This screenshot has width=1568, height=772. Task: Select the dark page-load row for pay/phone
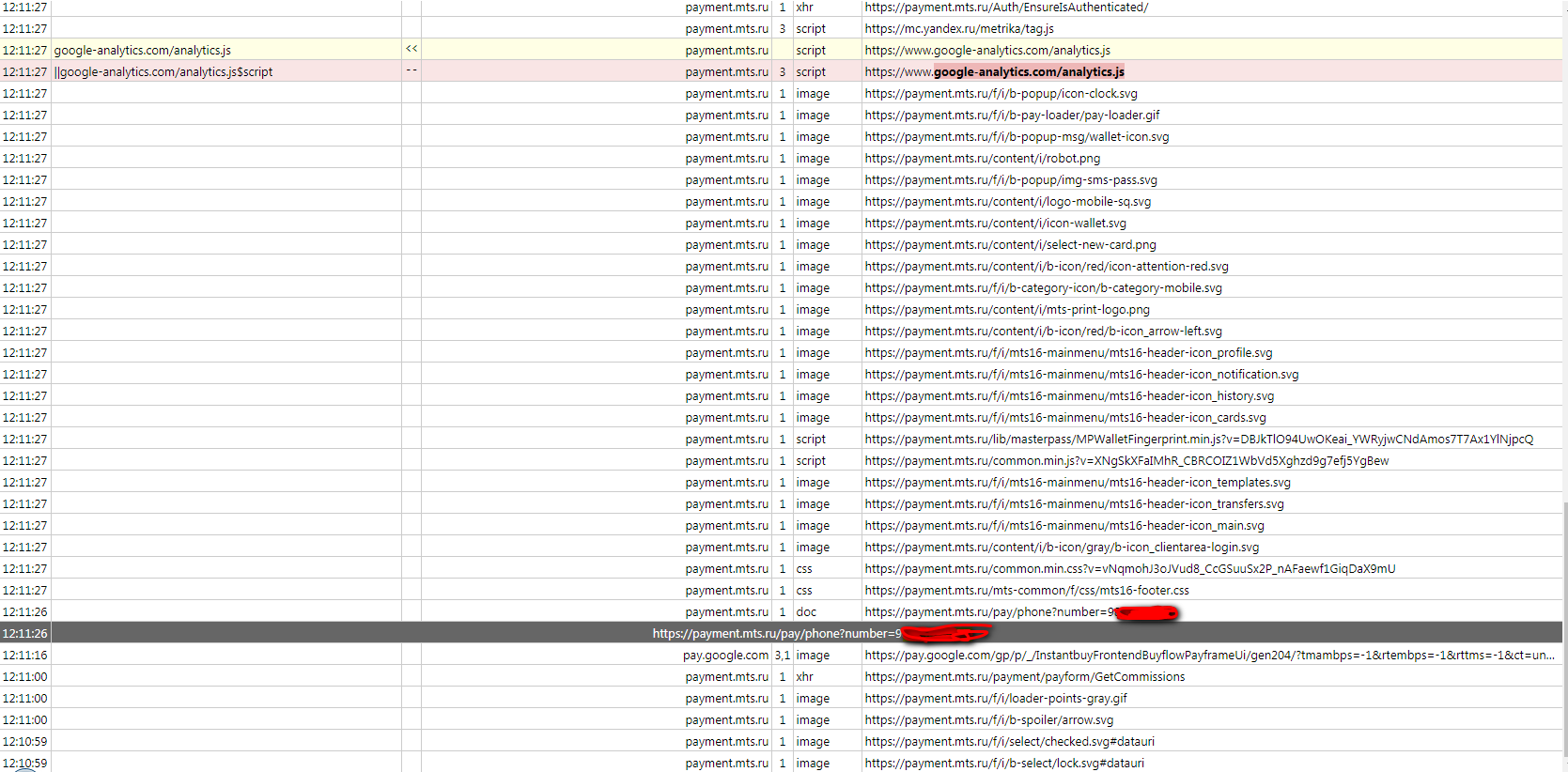tap(782, 634)
